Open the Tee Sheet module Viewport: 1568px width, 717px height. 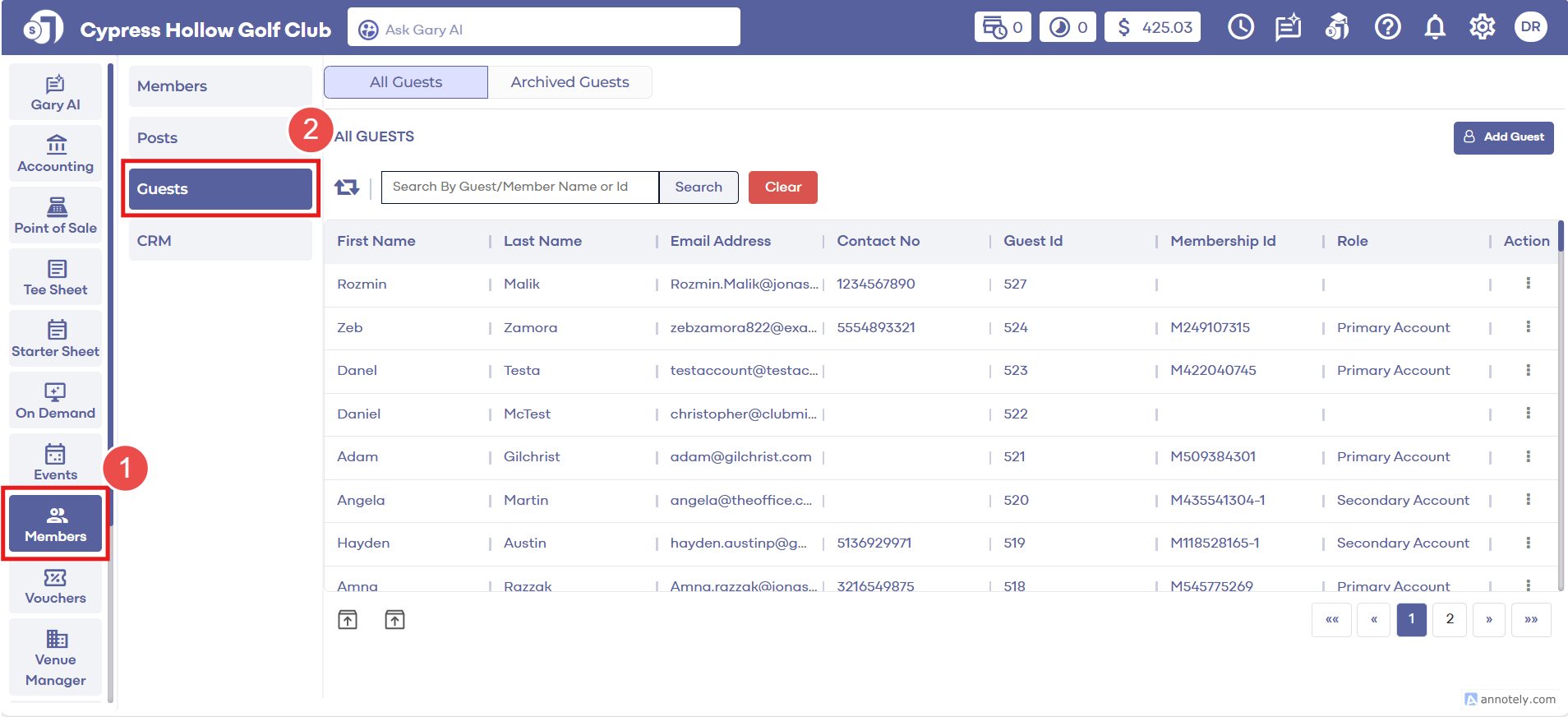[x=55, y=278]
